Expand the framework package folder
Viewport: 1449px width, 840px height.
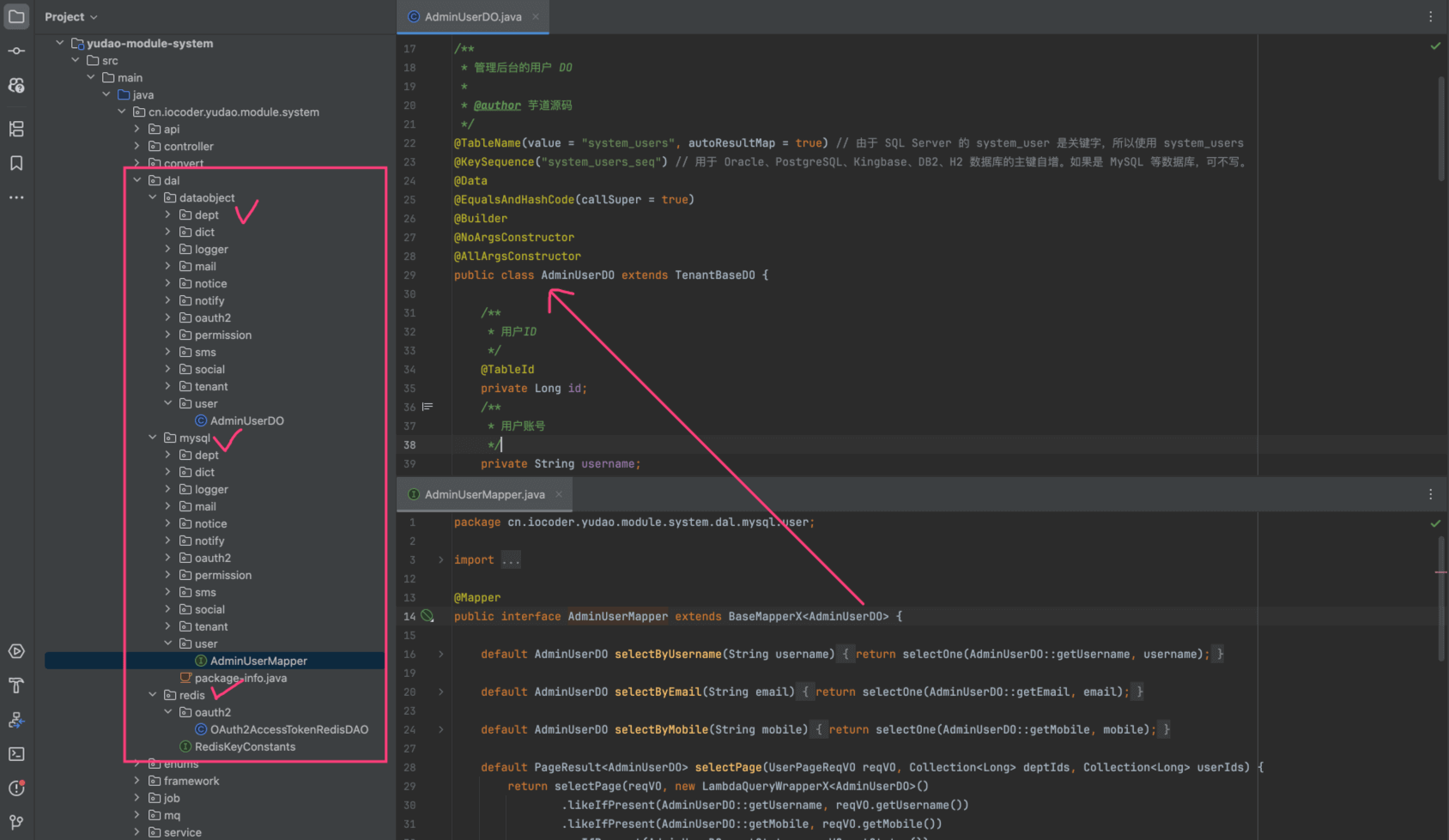(x=137, y=781)
